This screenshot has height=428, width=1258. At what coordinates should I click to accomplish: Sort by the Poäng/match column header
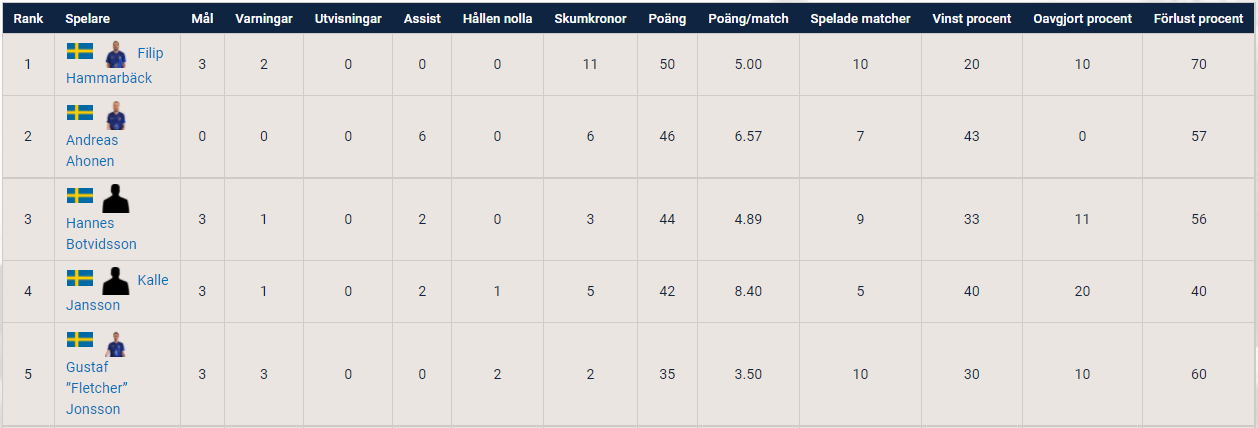748,18
